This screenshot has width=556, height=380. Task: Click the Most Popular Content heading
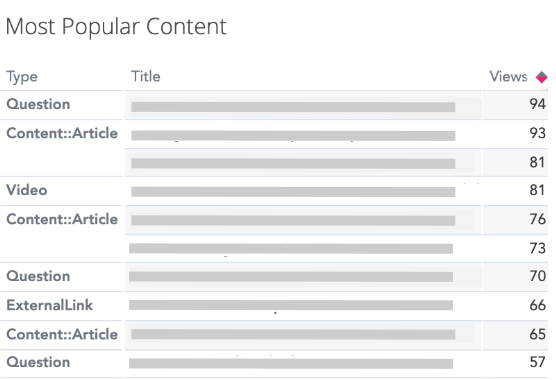coord(116,27)
